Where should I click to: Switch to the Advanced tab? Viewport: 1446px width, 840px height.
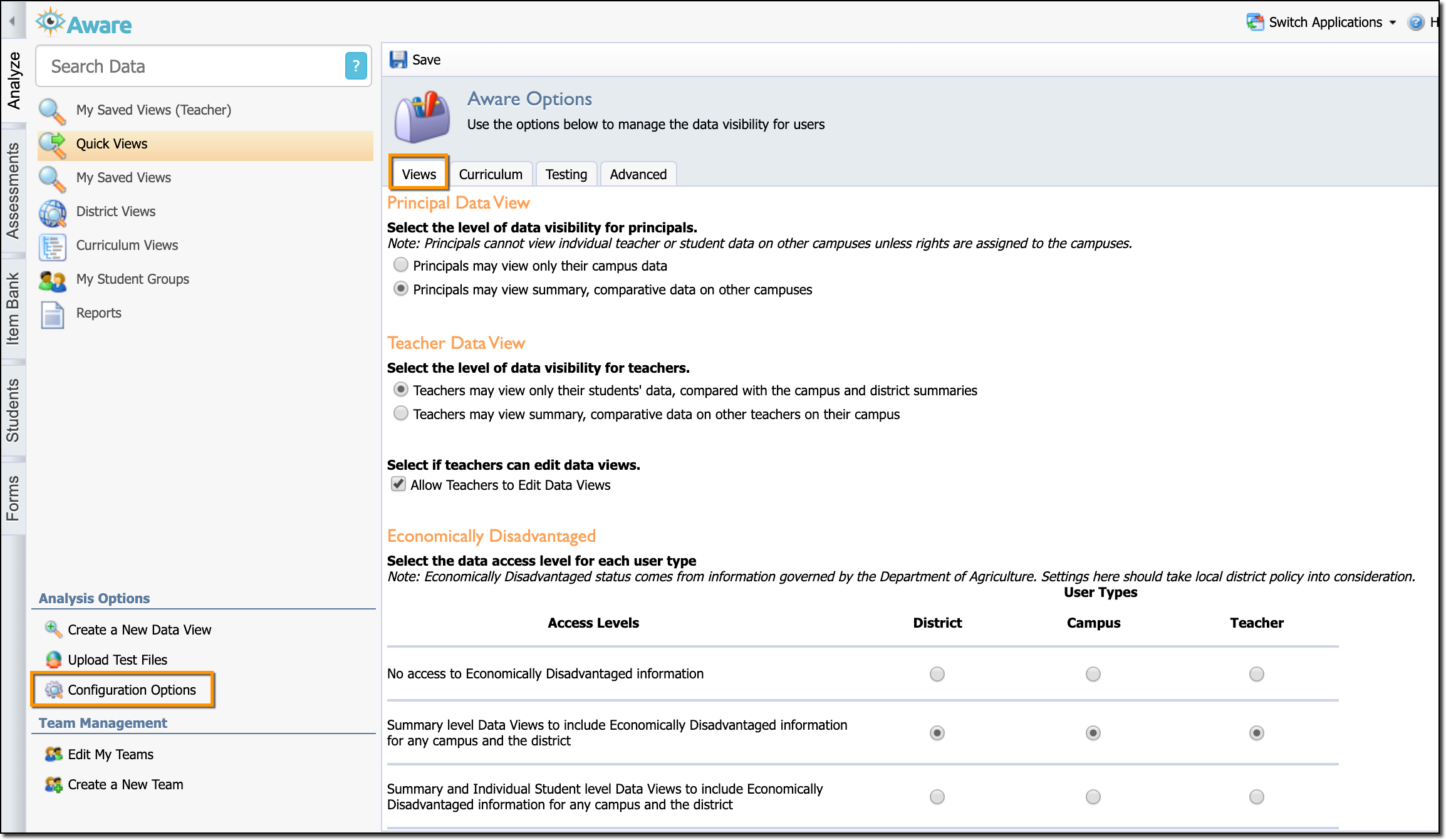point(638,174)
